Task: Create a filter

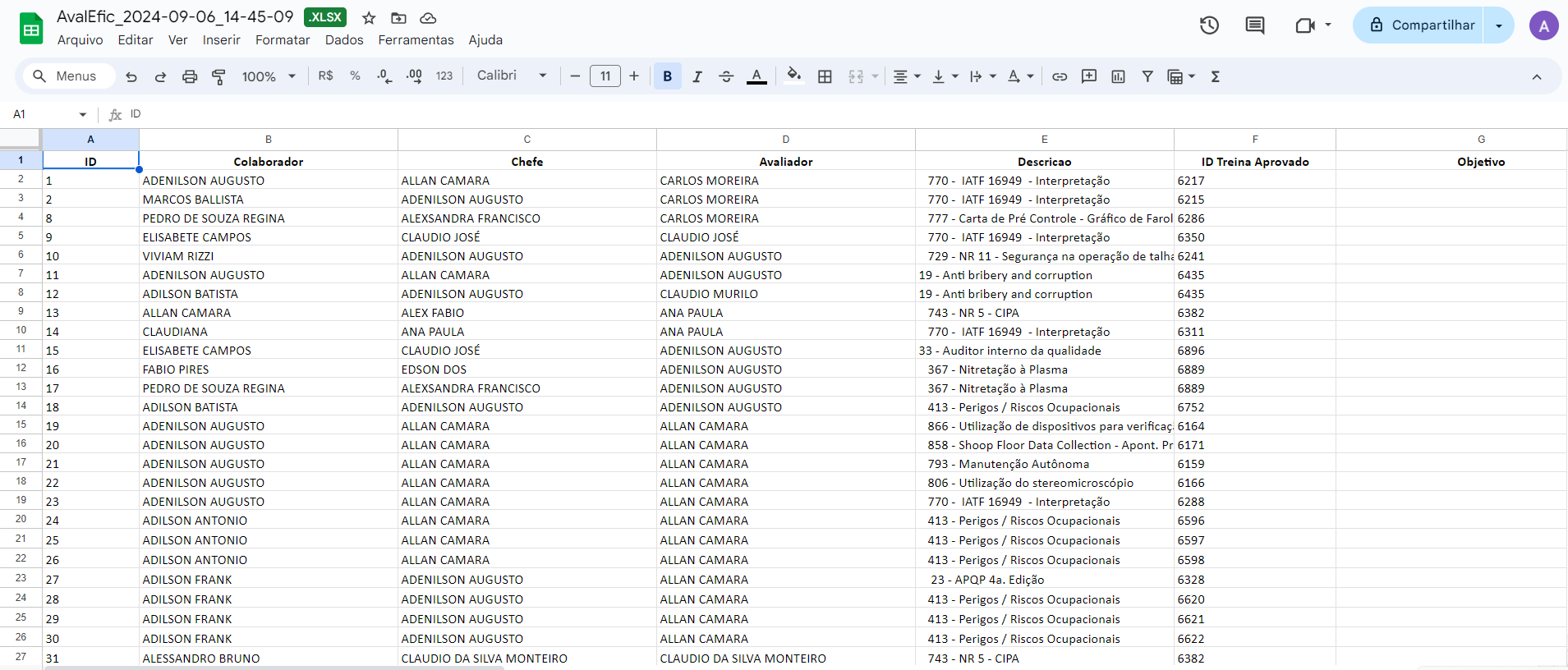Action: click(x=1147, y=76)
